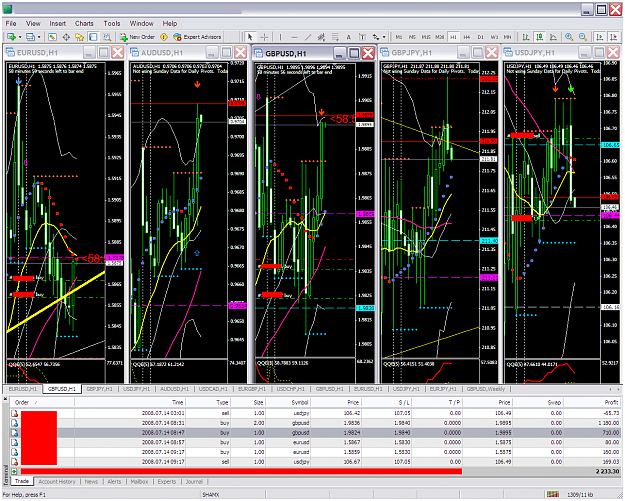625x501 pixels.
Task: Switch to Bar Chart mode
Action: (x=526, y=37)
